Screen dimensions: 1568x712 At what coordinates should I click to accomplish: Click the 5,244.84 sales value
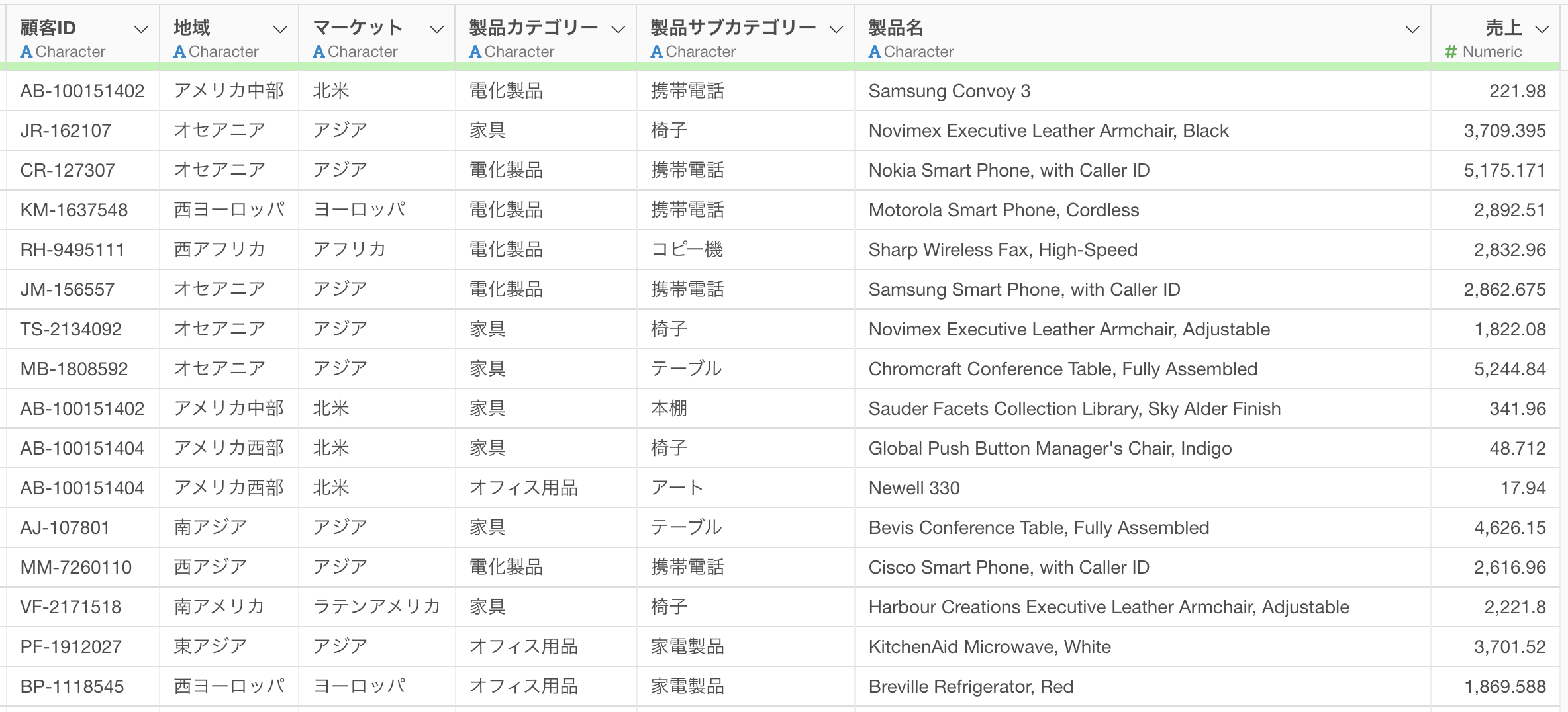click(1510, 369)
